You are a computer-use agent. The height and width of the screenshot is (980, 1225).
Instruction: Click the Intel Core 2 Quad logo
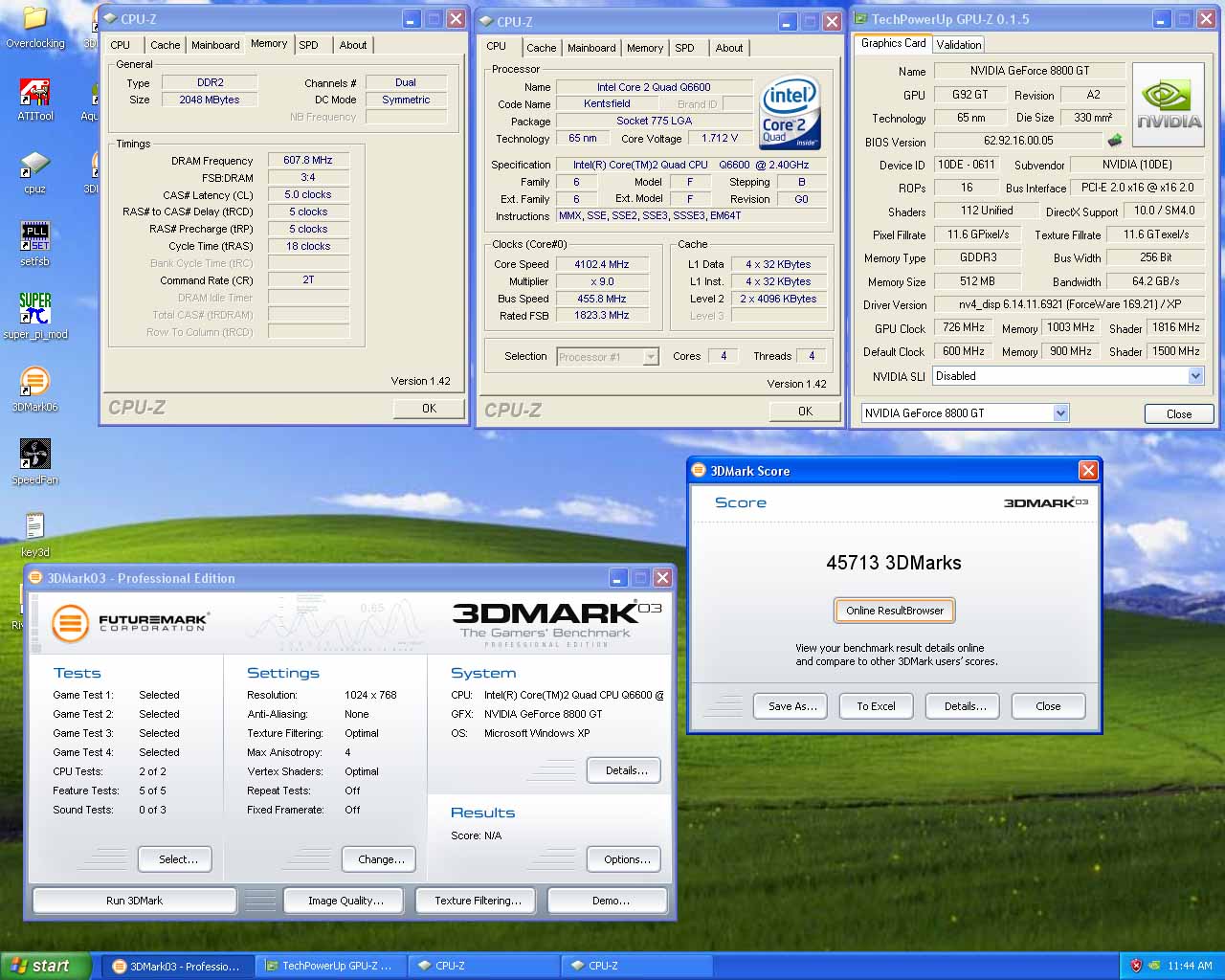point(790,113)
